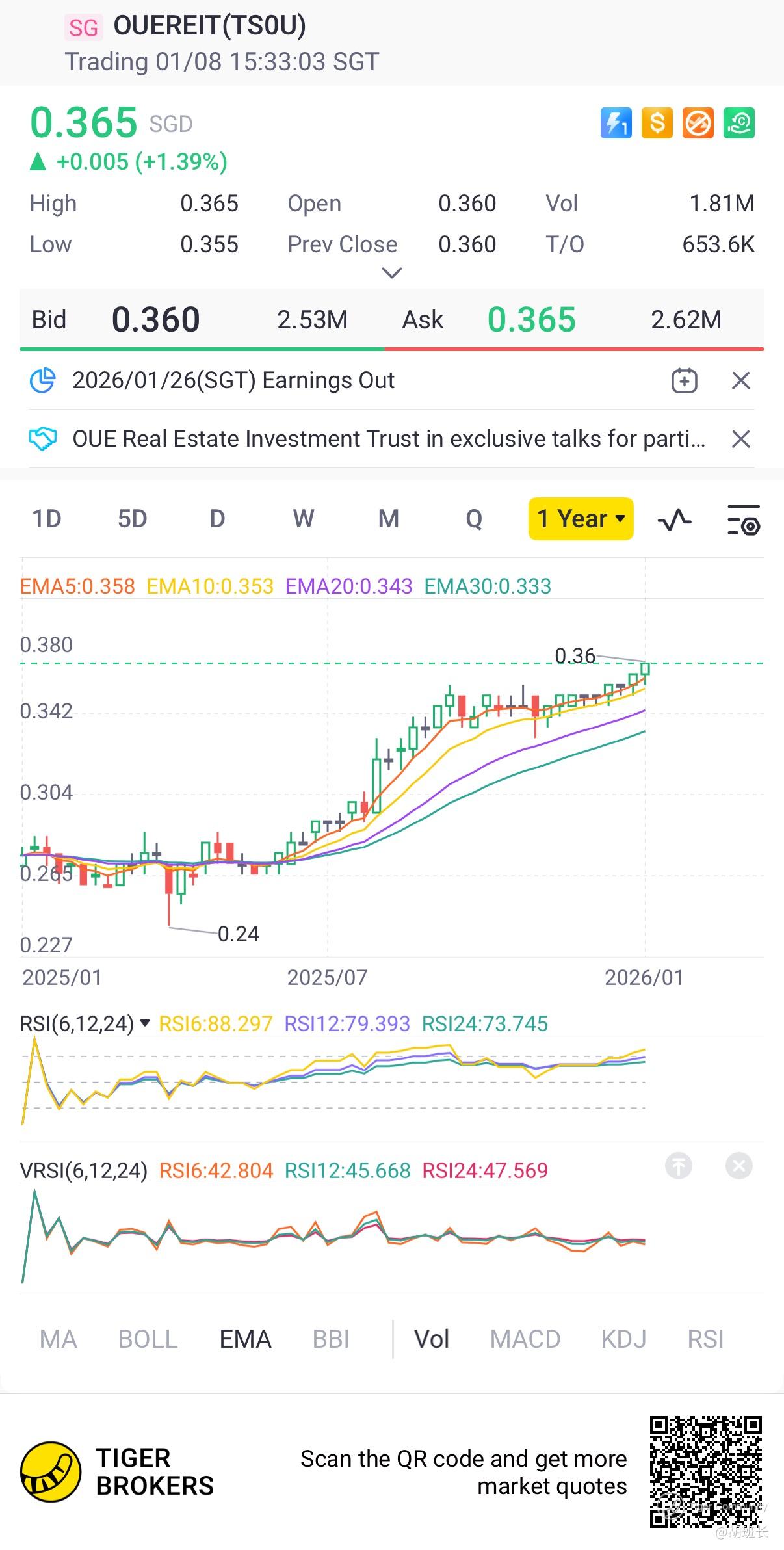Tap the blue lightning quick-trade icon
Image resolution: width=784 pixels, height=1550 pixels.
pyautogui.click(x=616, y=123)
